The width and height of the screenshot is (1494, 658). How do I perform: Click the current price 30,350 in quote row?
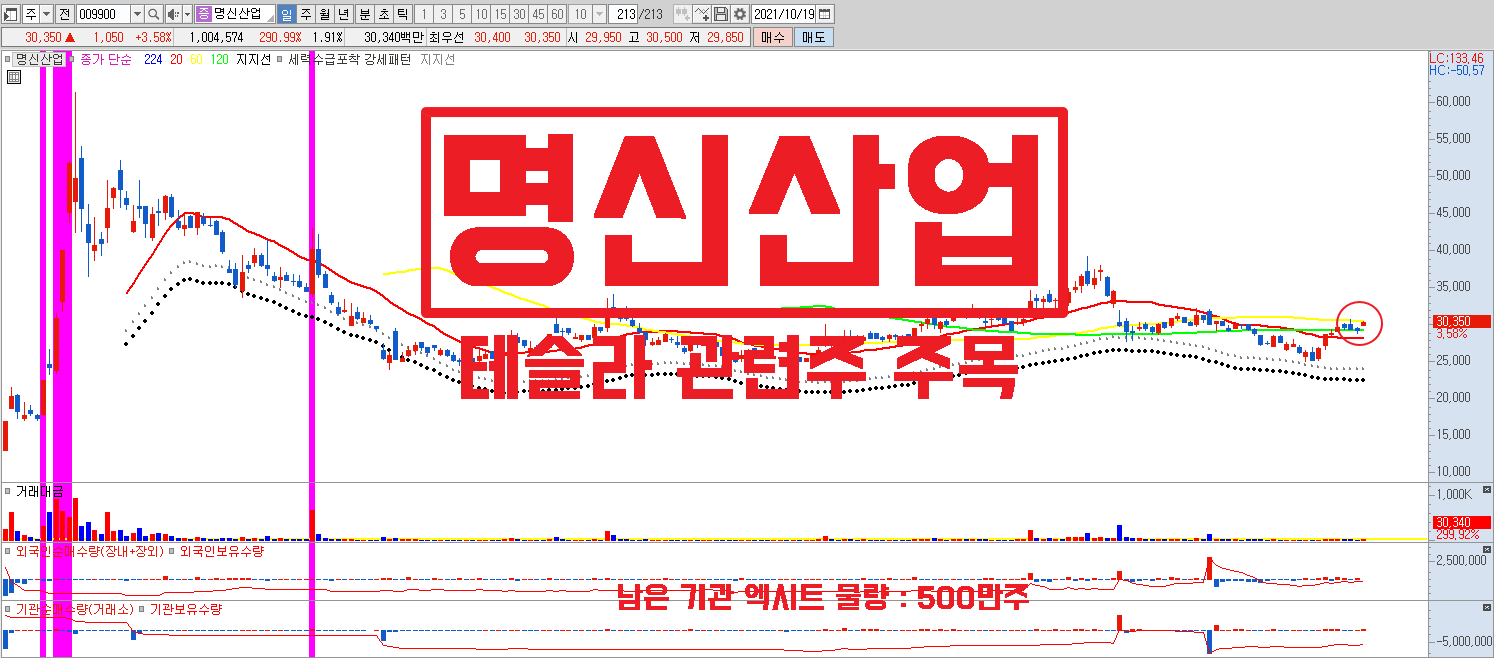click(43, 38)
